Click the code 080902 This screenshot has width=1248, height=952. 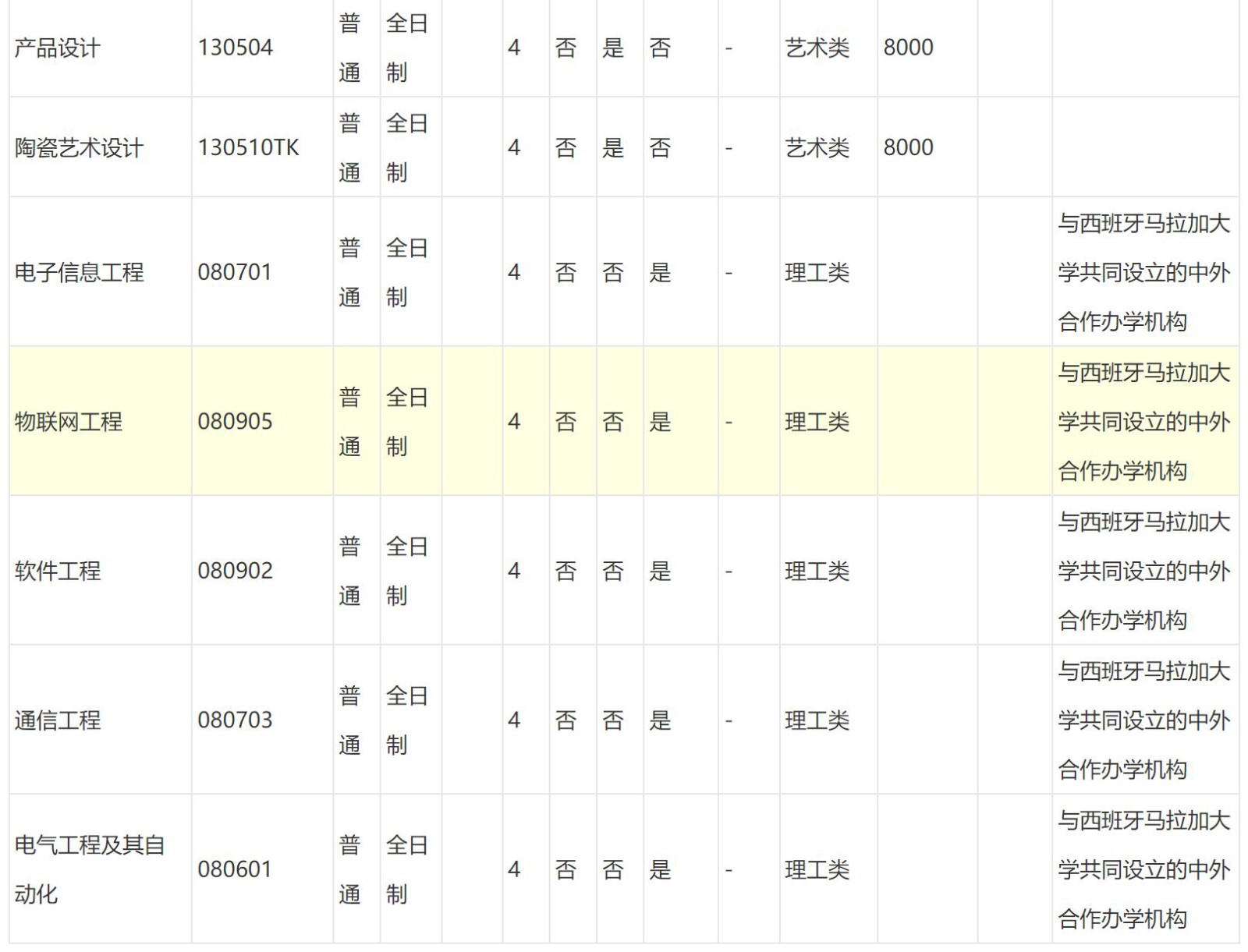pos(235,571)
